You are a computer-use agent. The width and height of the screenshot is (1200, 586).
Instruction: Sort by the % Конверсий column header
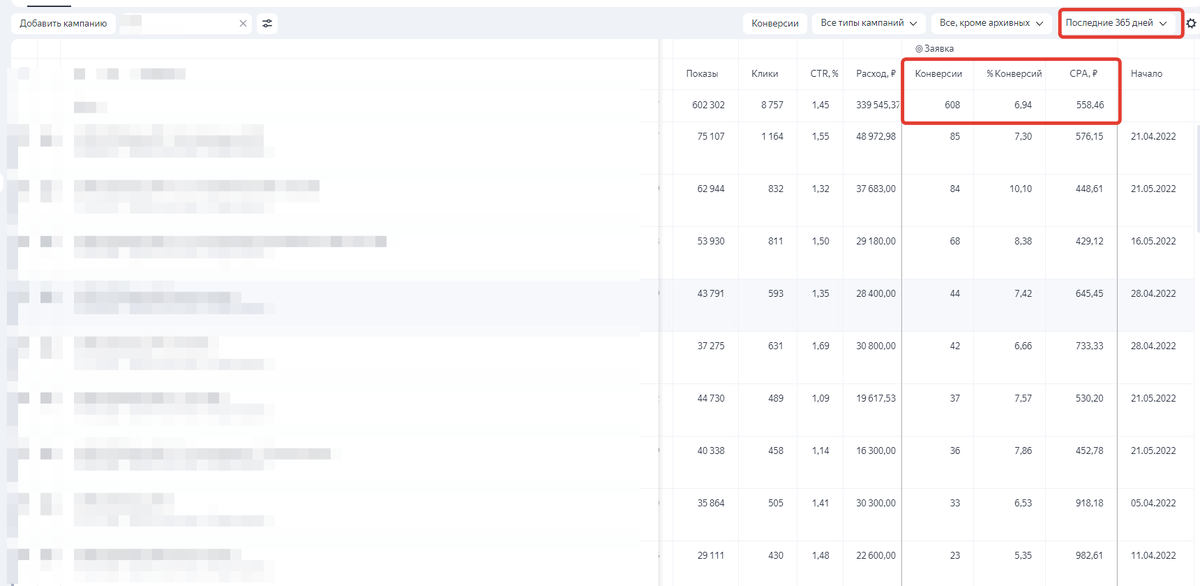coord(1014,73)
